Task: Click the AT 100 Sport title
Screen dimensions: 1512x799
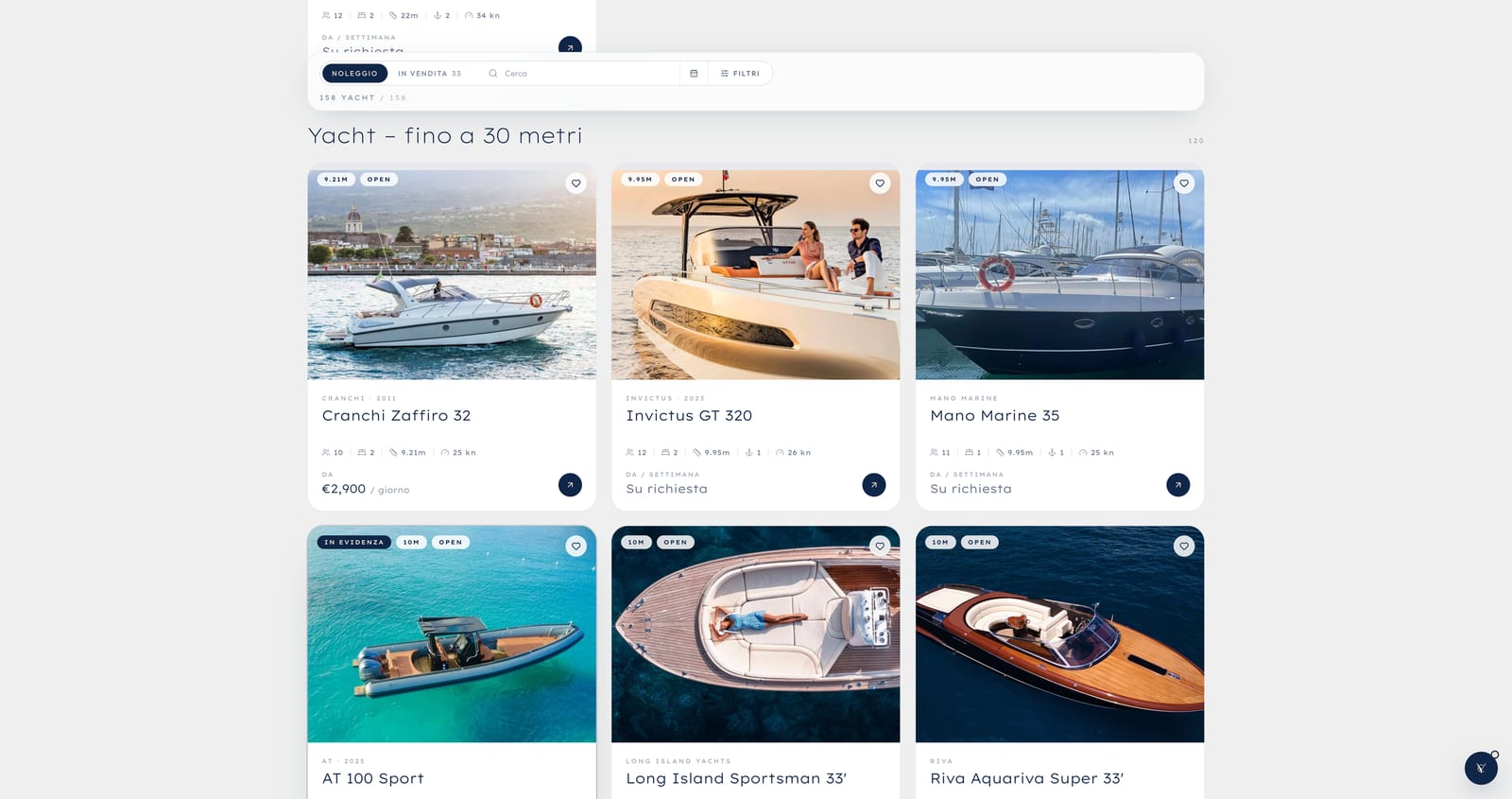Action: point(372,778)
